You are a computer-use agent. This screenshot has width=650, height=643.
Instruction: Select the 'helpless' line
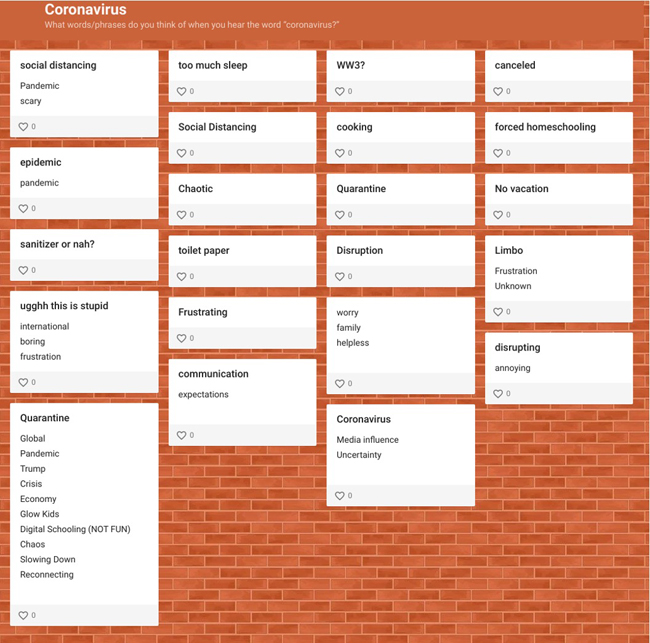353,343
